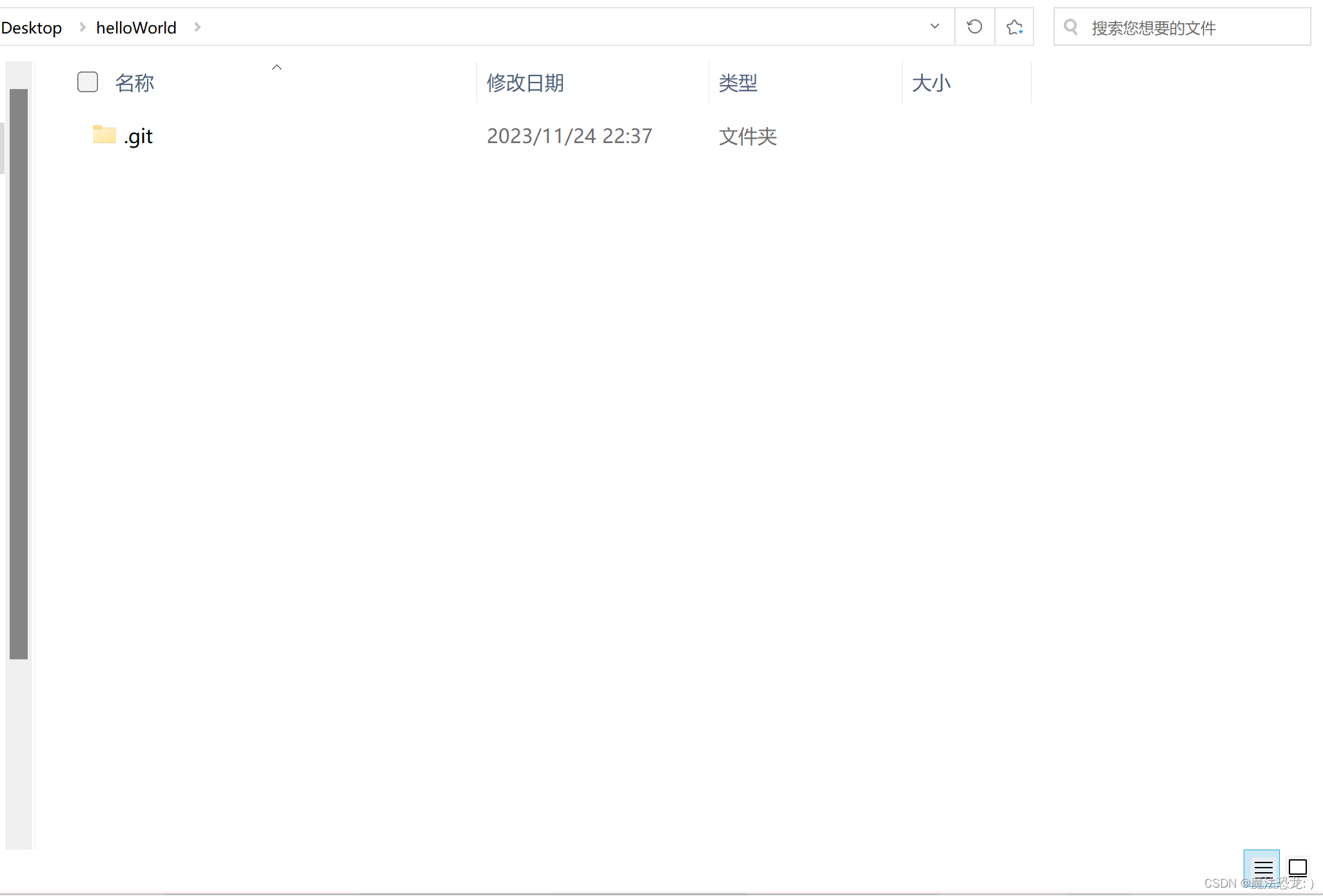This screenshot has height=896, width=1323.
Task: Click the sort direction arrow above 名称
Action: pyautogui.click(x=277, y=67)
